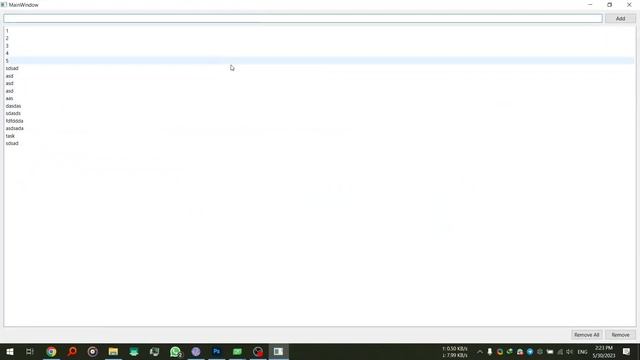Open Google Chrome from the taskbar
Viewport: 640px width, 360px height.
(51, 351)
